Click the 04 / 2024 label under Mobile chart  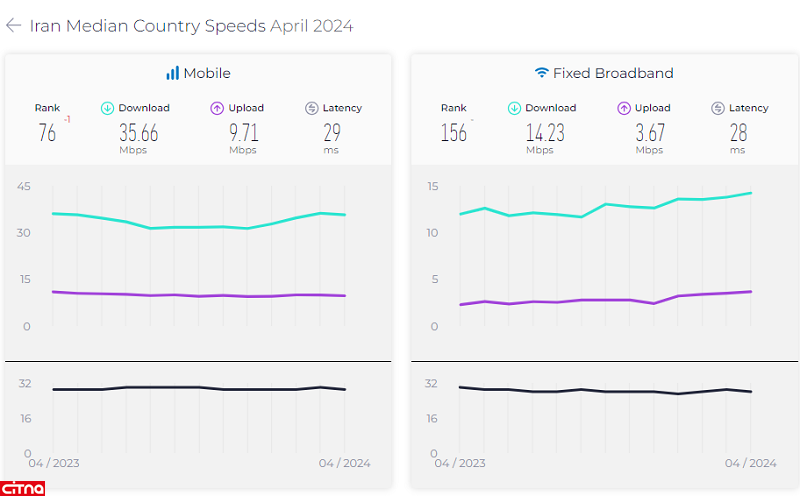[345, 463]
